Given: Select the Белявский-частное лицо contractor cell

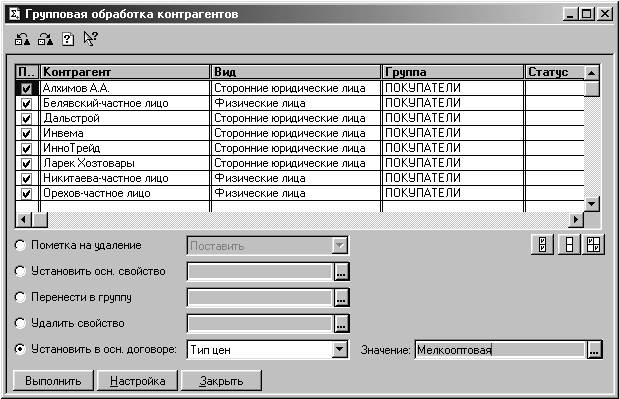Looking at the screenshot, I should tap(125, 103).
